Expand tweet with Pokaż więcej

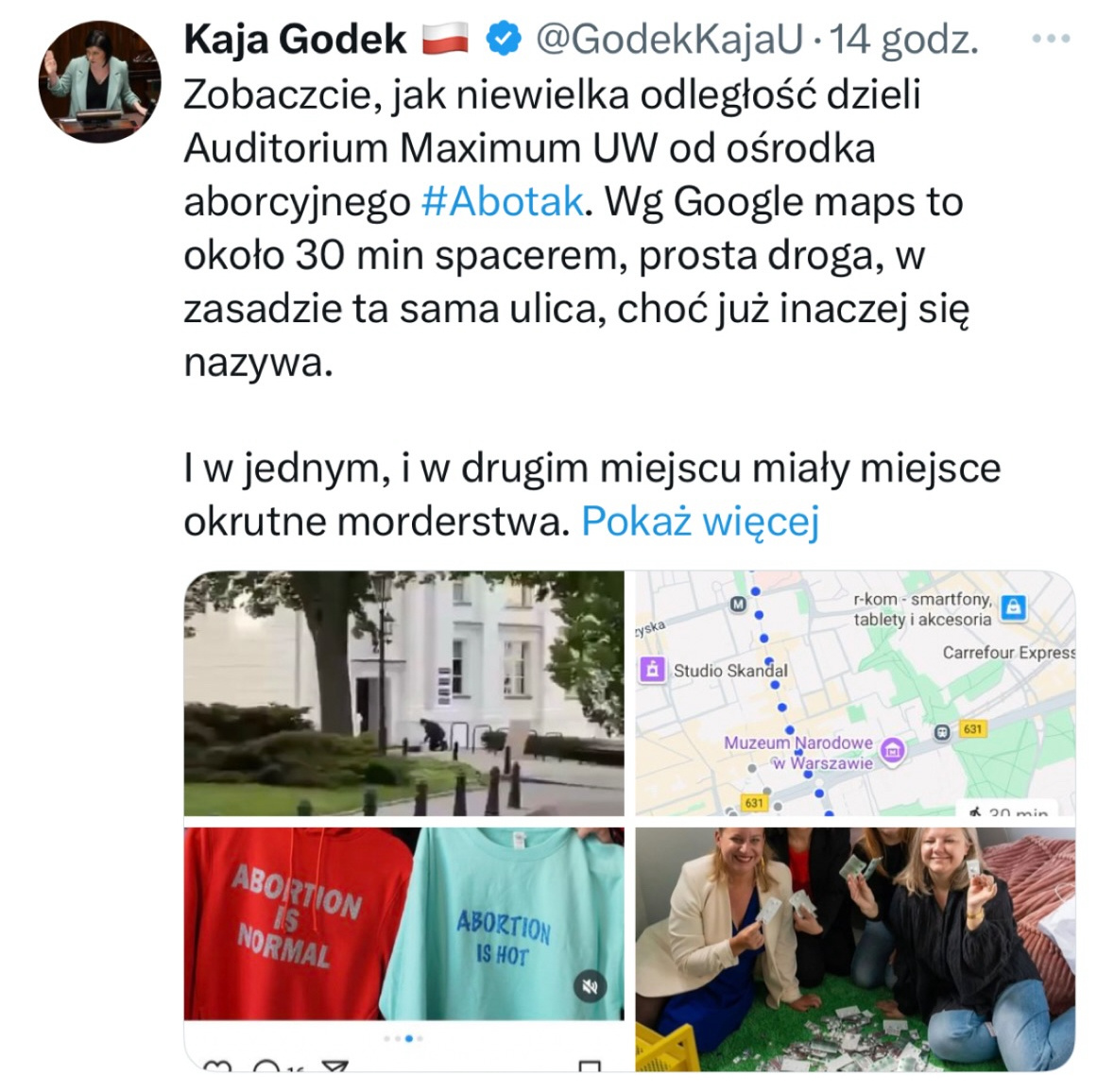click(700, 521)
